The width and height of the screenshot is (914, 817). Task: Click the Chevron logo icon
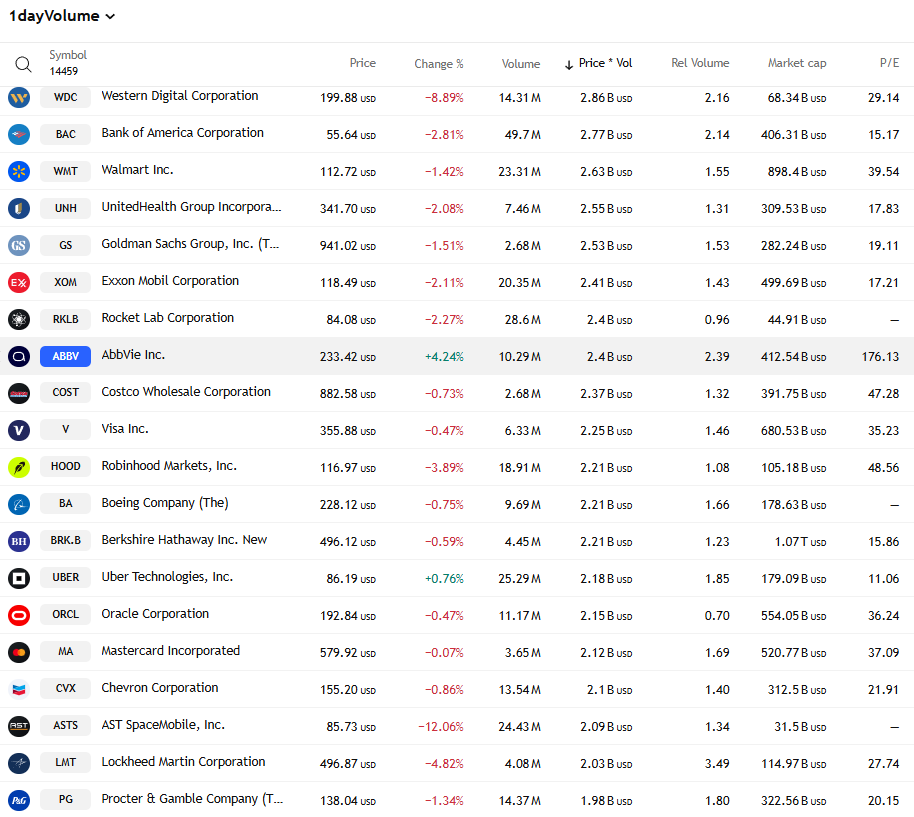pos(19,689)
